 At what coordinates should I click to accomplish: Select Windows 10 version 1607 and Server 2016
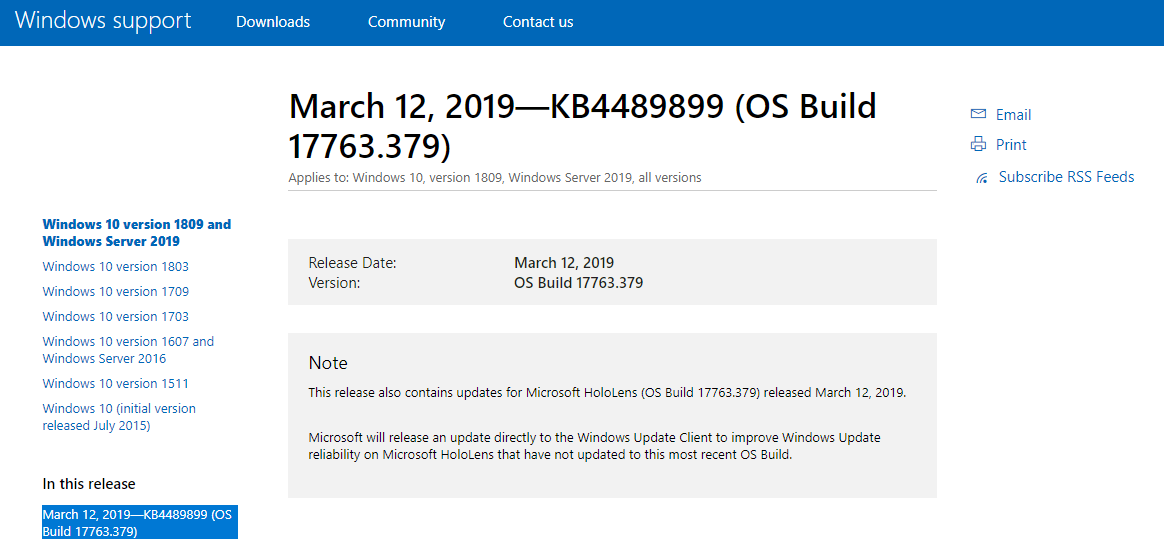pyautogui.click(x=128, y=351)
